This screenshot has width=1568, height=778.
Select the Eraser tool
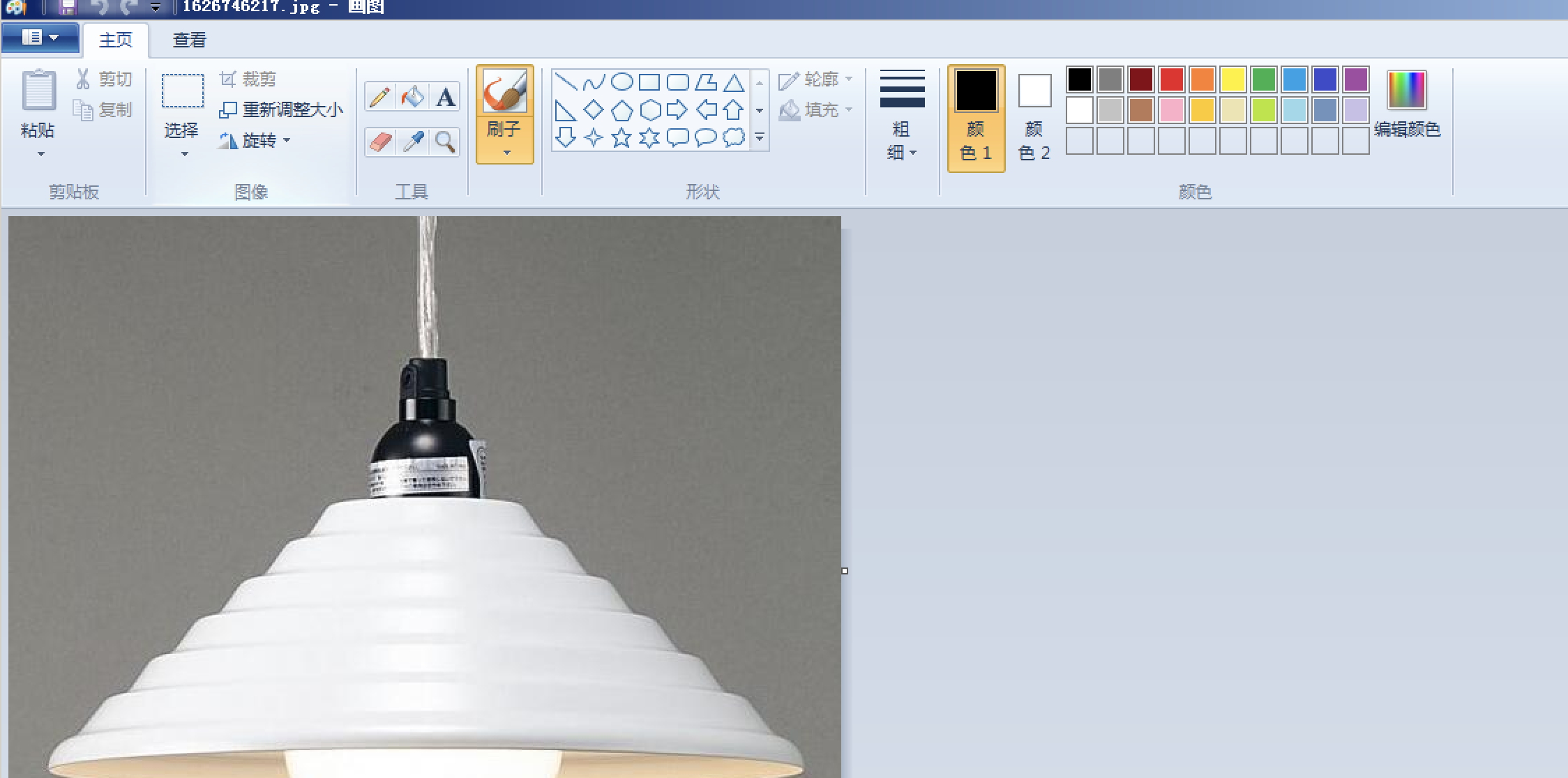click(x=379, y=142)
